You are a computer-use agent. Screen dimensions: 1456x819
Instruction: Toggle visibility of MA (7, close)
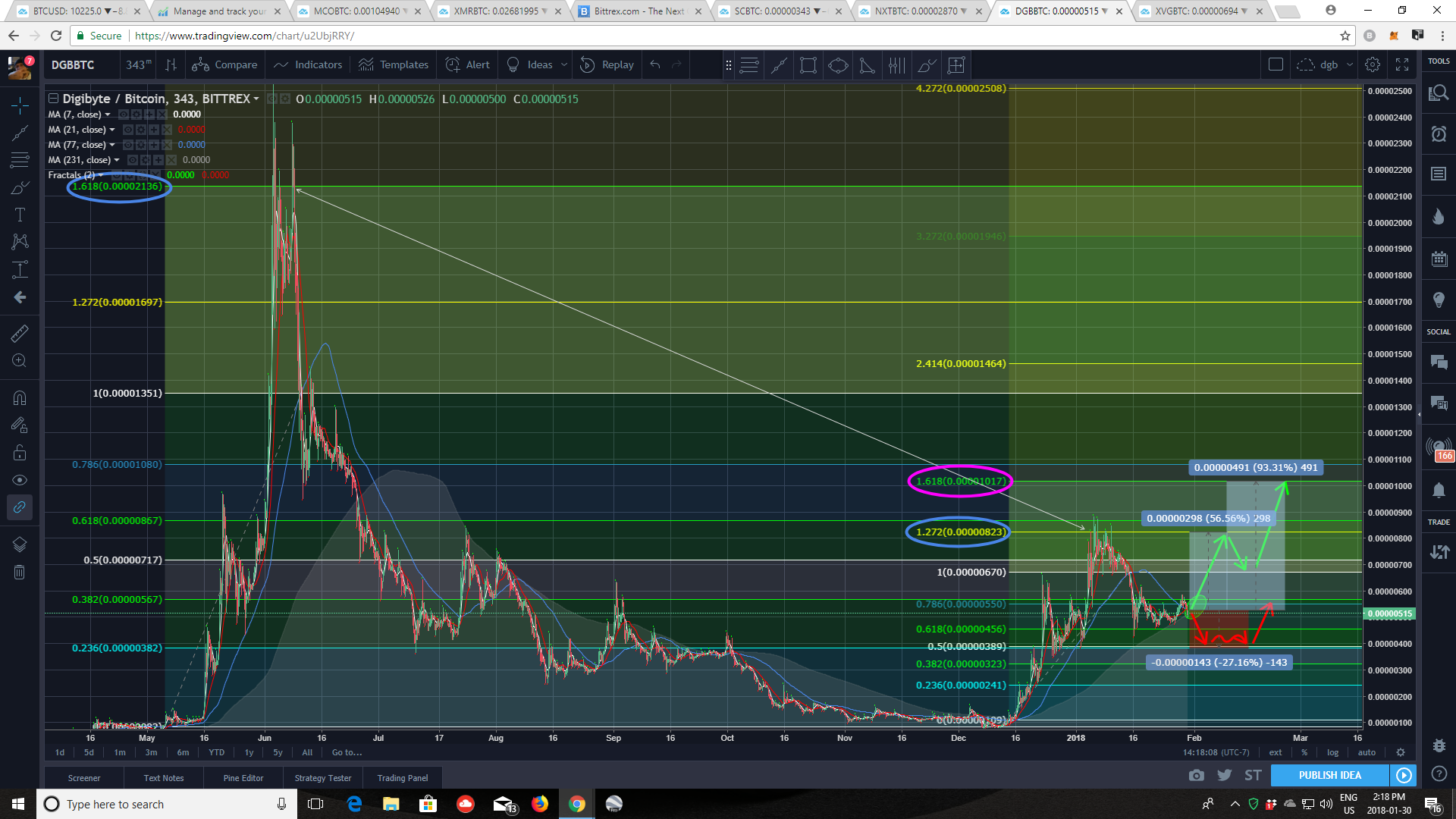point(124,115)
